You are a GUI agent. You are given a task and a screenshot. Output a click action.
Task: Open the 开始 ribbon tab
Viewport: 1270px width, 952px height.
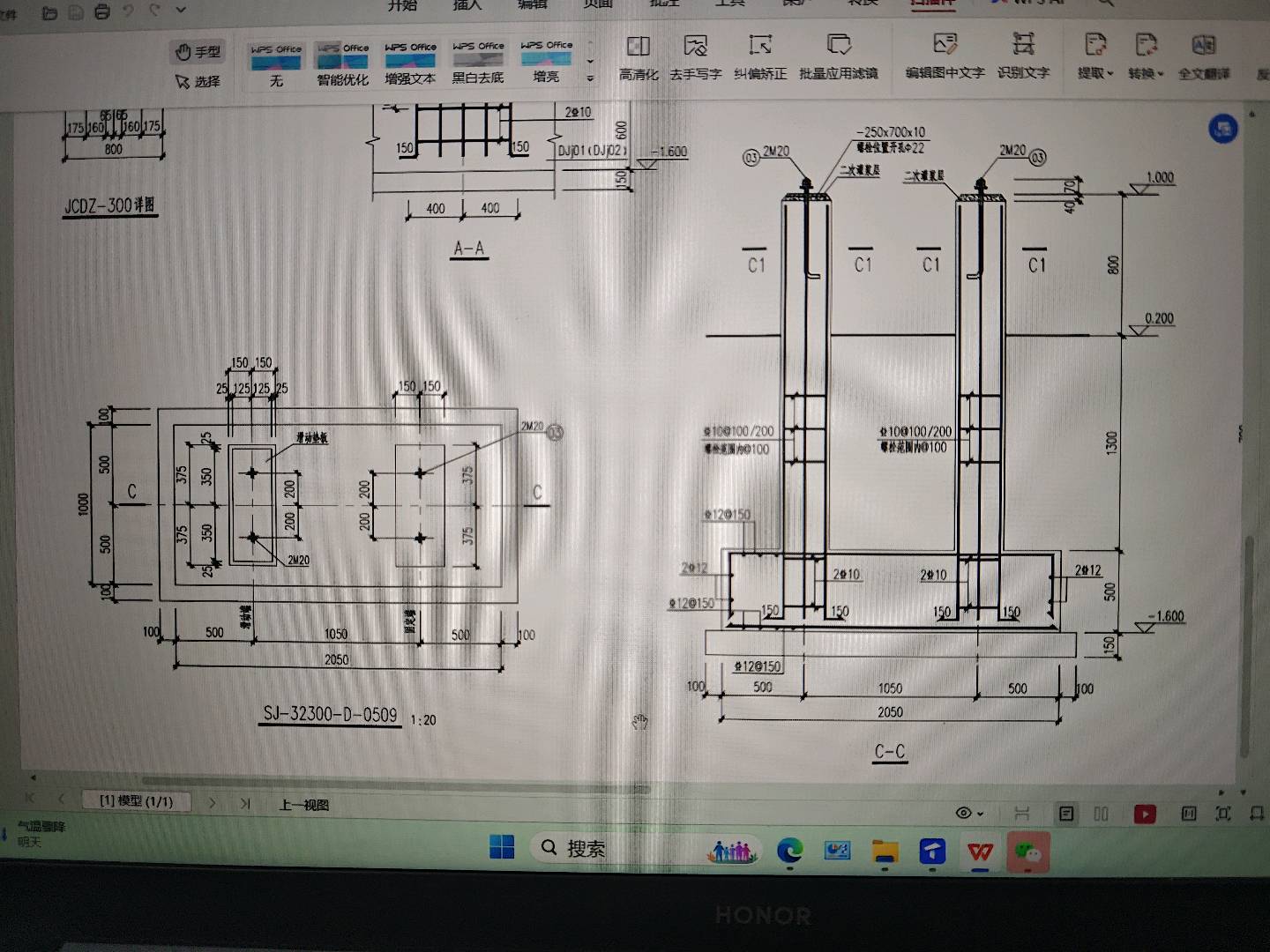coord(402,5)
